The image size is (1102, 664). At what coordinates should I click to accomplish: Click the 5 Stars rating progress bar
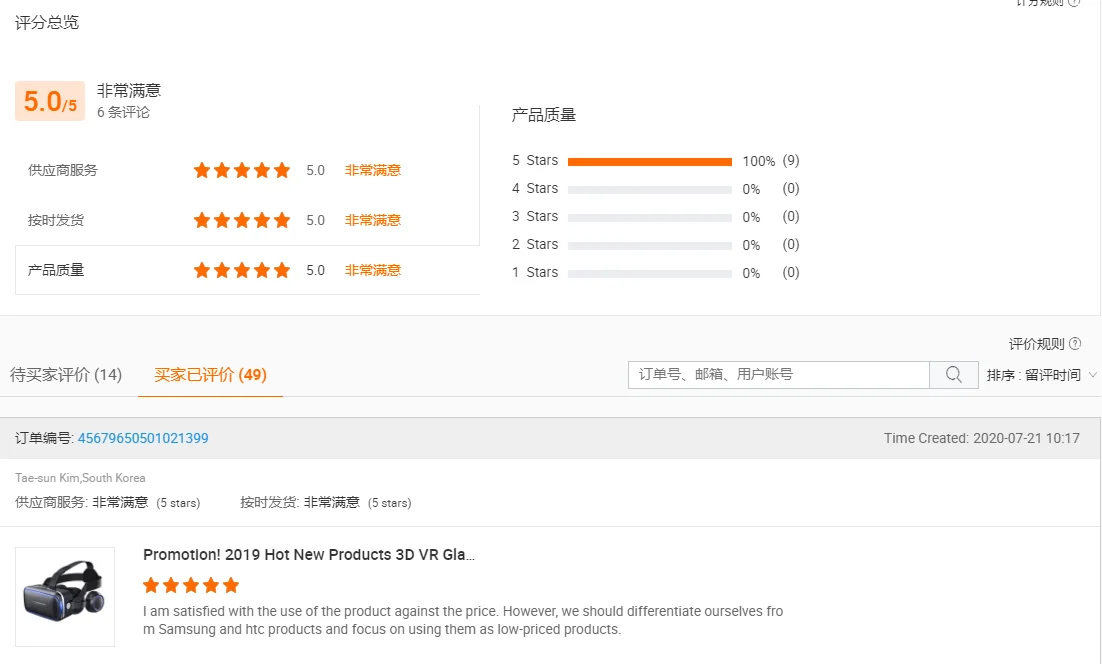pyautogui.click(x=650, y=162)
